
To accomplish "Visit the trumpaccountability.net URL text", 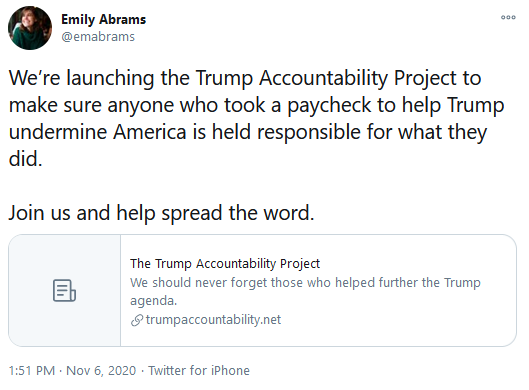I will pos(213,319).
